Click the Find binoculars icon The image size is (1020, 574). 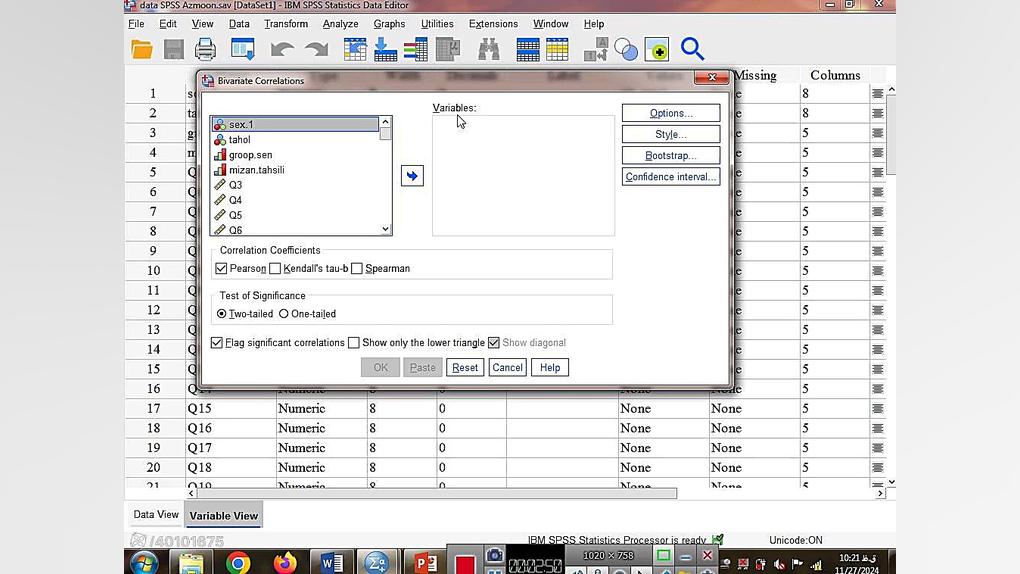pyautogui.click(x=489, y=49)
